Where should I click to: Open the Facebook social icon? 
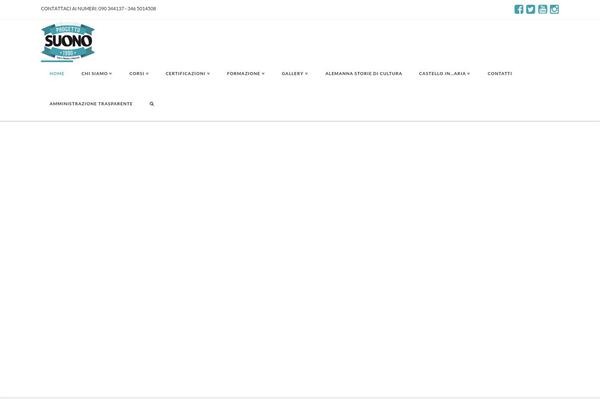tap(518, 9)
